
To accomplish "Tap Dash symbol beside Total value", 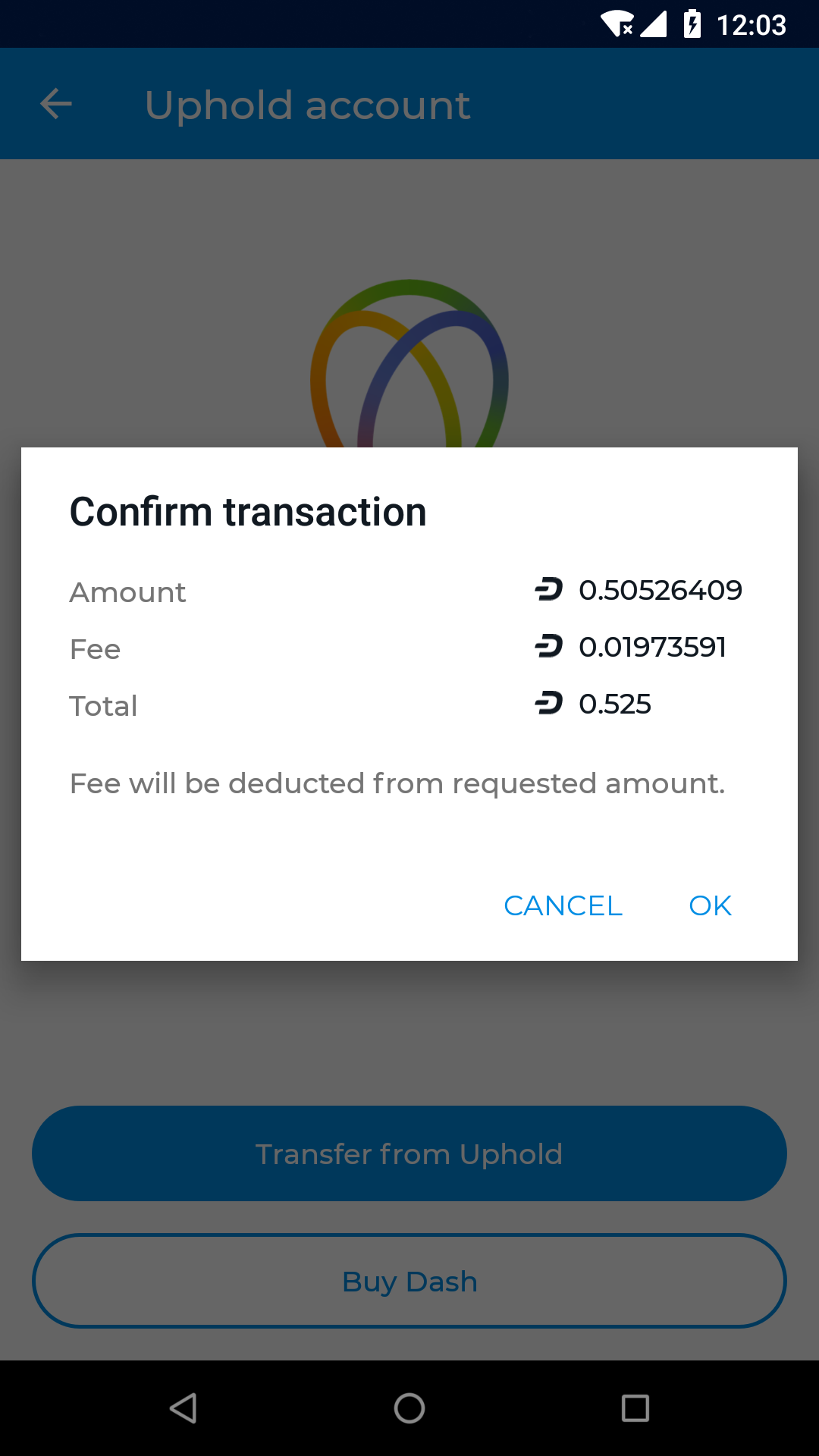I will click(548, 703).
